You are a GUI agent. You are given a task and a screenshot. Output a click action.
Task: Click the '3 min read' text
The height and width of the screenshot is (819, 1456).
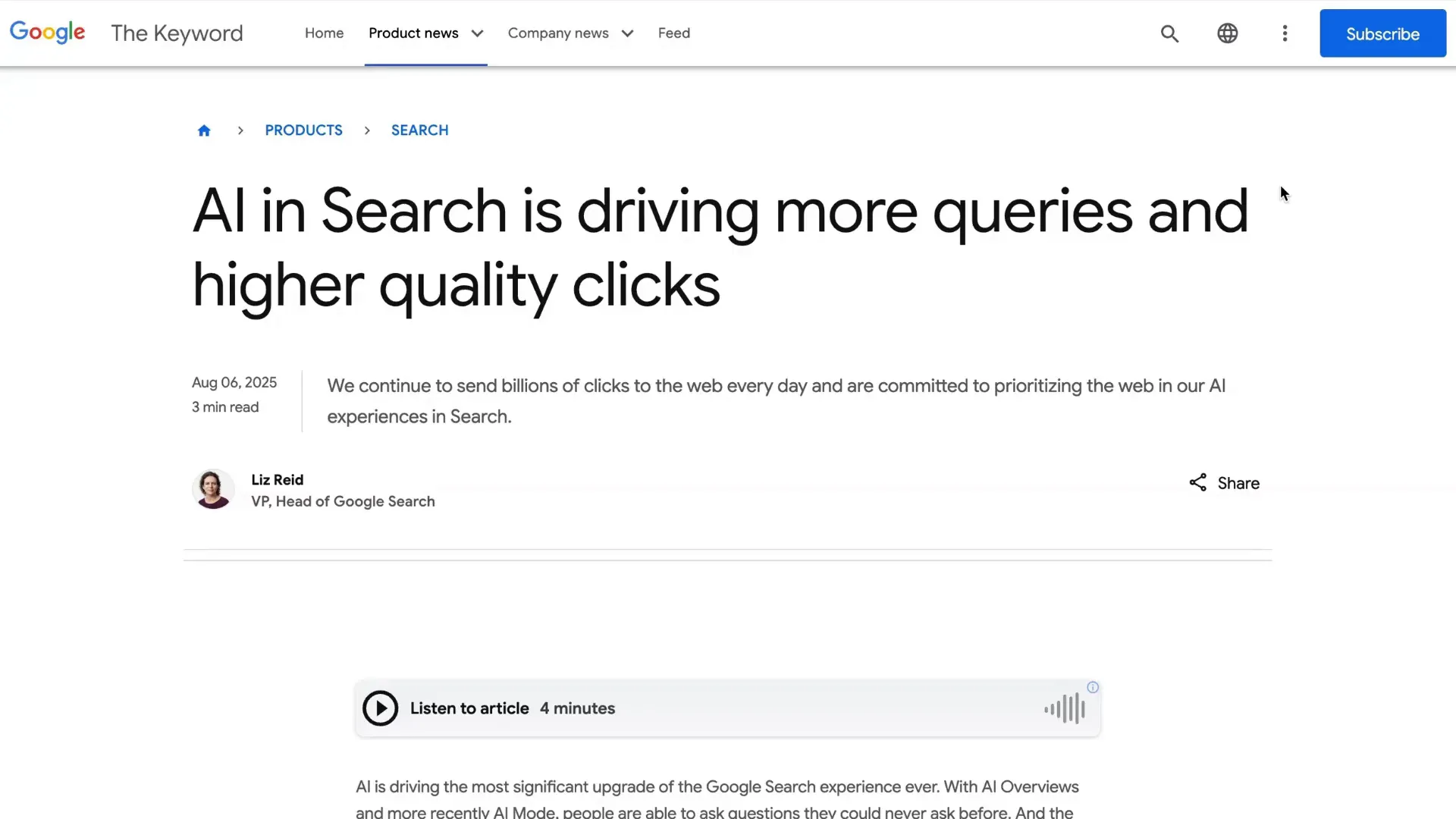pyautogui.click(x=225, y=407)
